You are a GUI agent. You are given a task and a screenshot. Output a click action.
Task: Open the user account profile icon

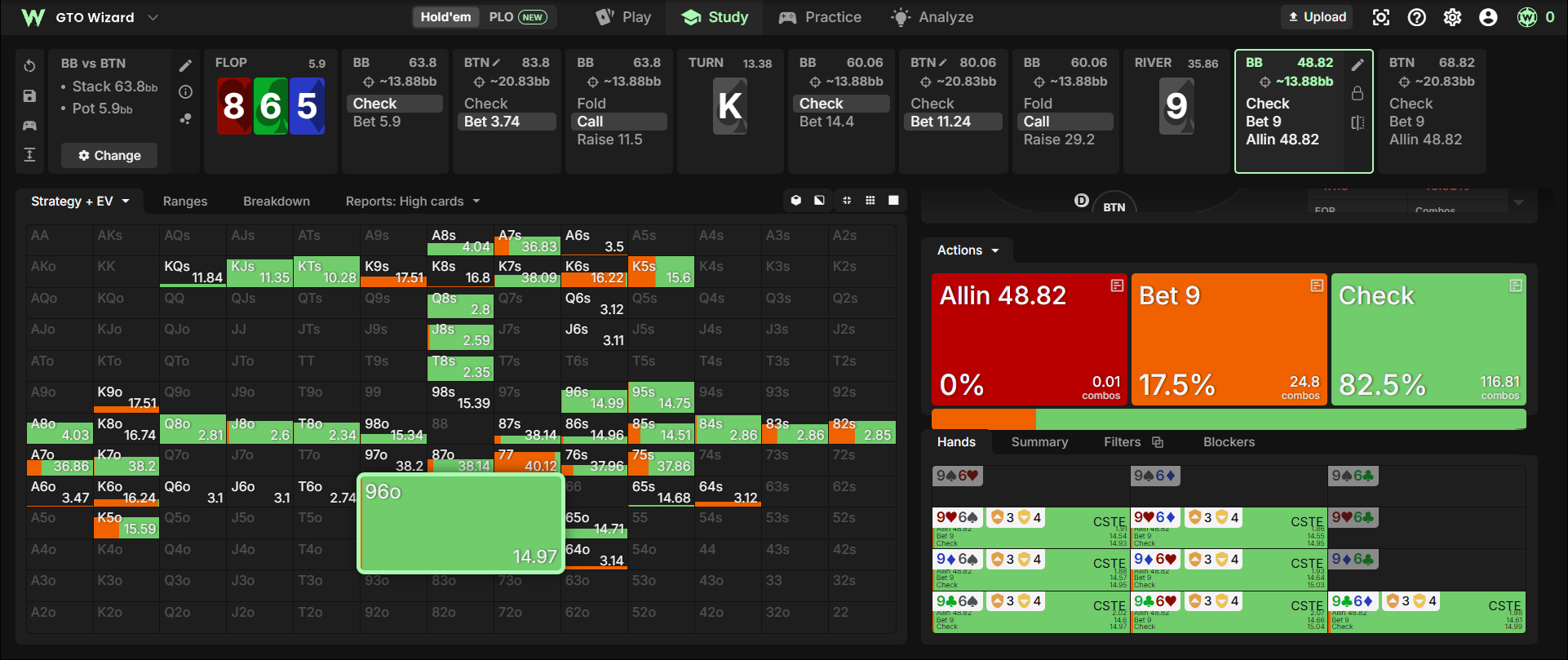(x=1489, y=17)
